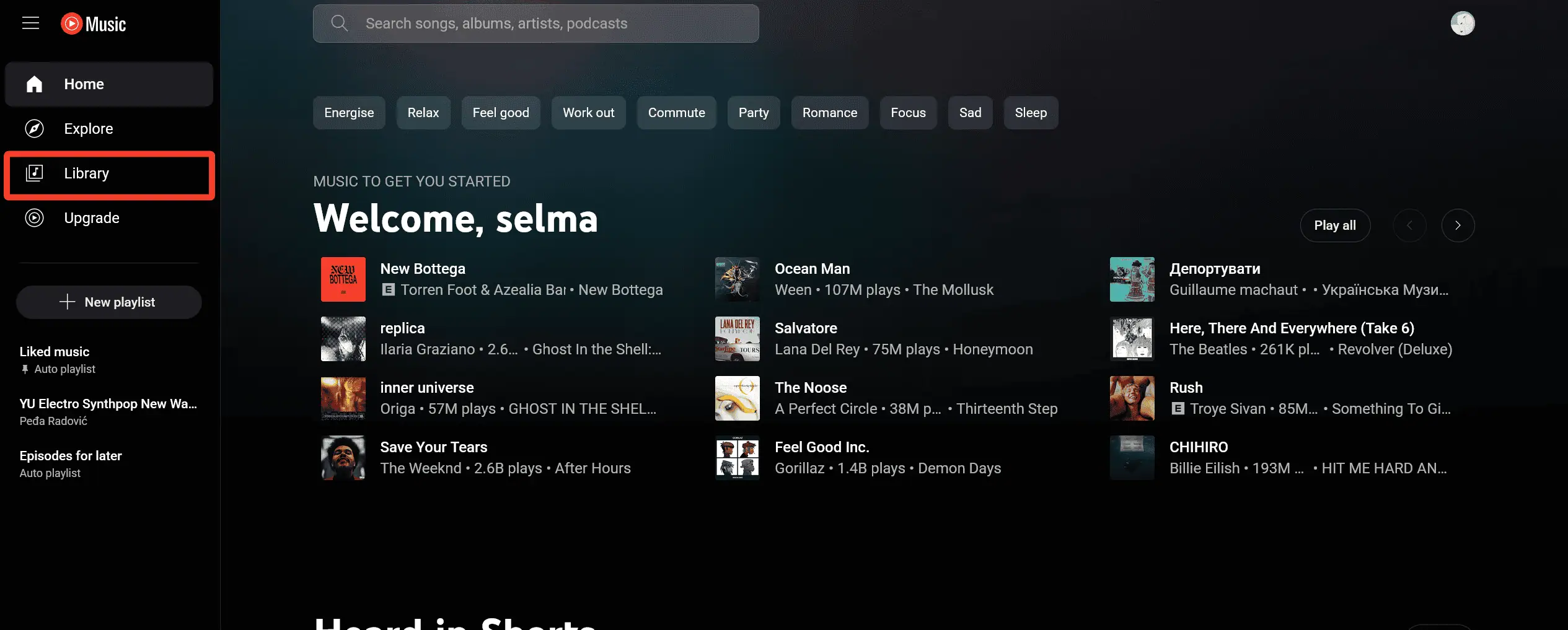Select the Commute chip
The width and height of the screenshot is (1568, 630).
coord(677,113)
